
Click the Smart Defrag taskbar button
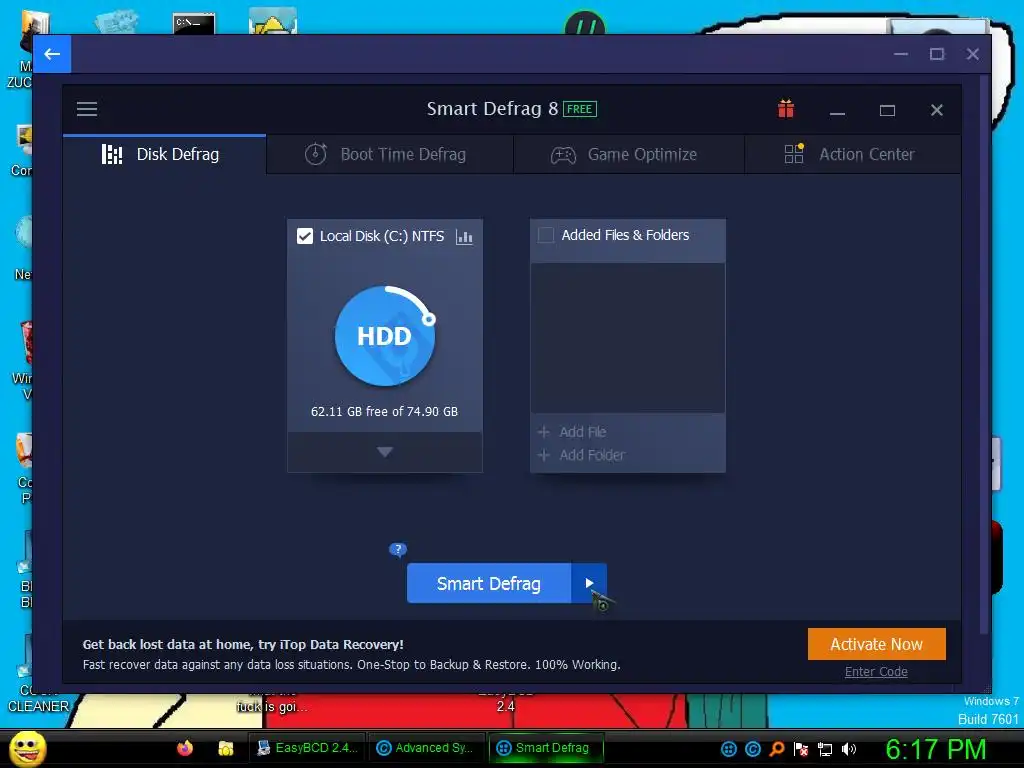point(546,748)
